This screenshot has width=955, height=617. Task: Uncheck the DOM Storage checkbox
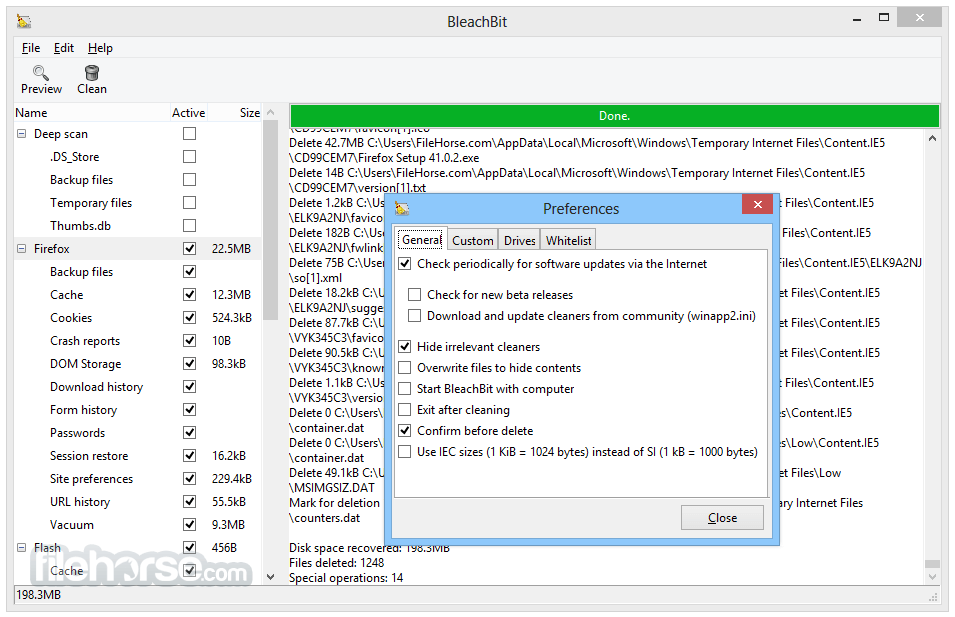(x=189, y=364)
